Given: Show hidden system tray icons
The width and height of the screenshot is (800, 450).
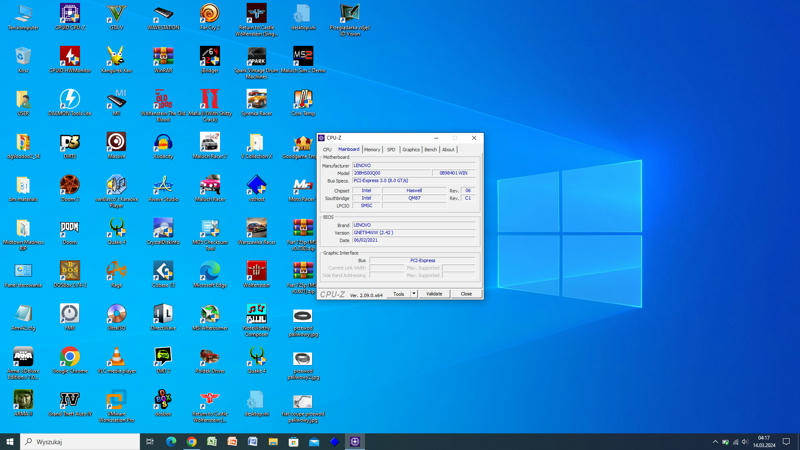Looking at the screenshot, I should click(x=715, y=442).
